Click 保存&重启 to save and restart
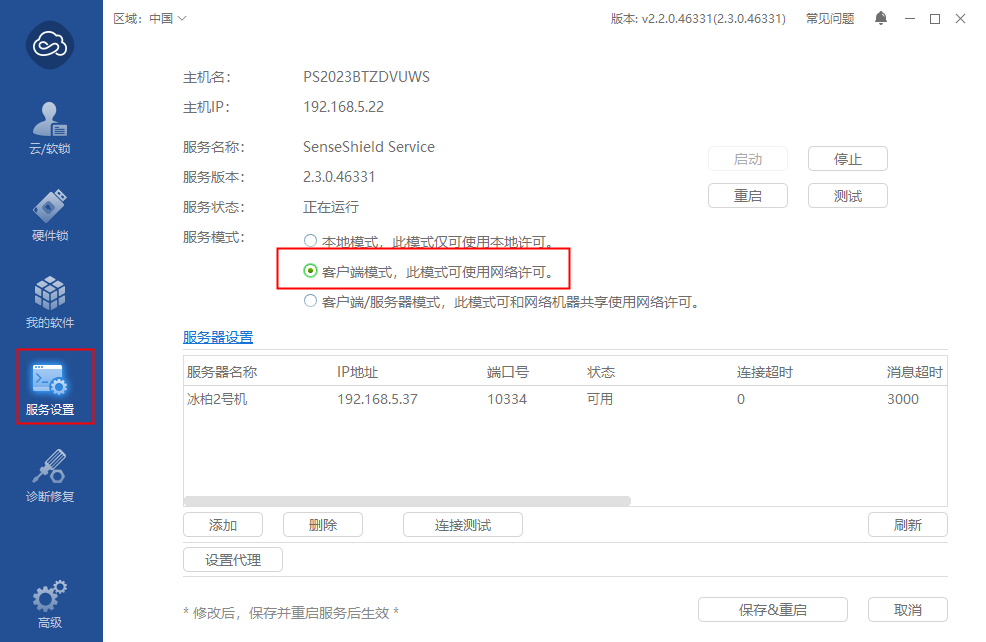Viewport: 986px width, 642px height. point(772,610)
